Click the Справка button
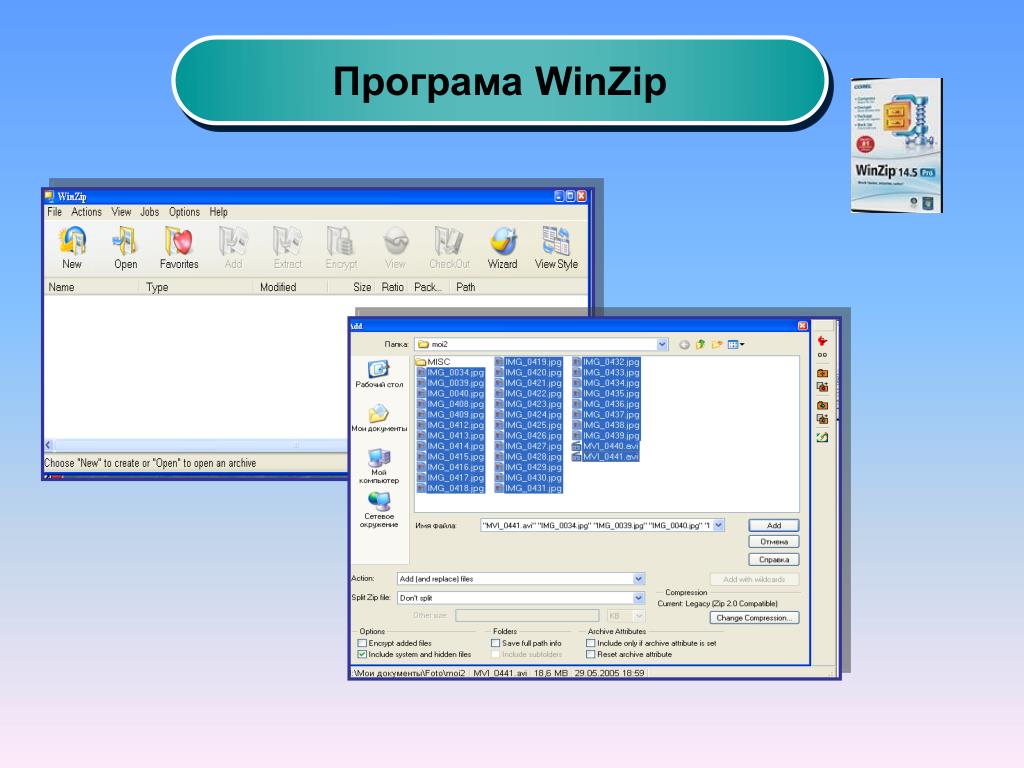 coord(774,560)
